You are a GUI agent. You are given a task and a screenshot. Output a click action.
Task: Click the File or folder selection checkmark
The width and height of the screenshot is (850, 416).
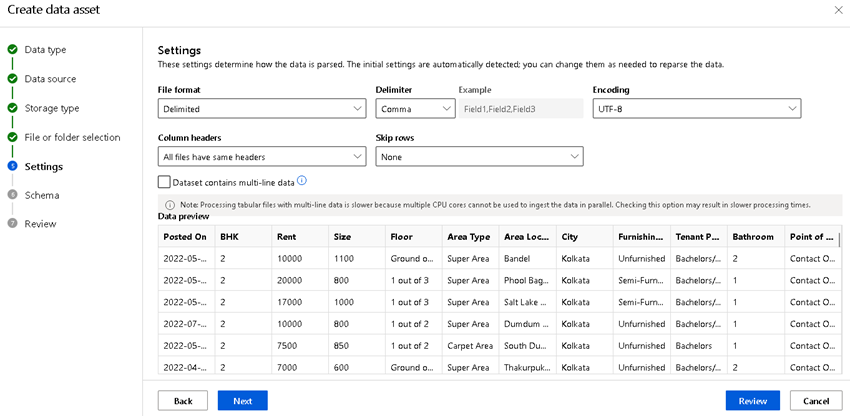point(12,138)
